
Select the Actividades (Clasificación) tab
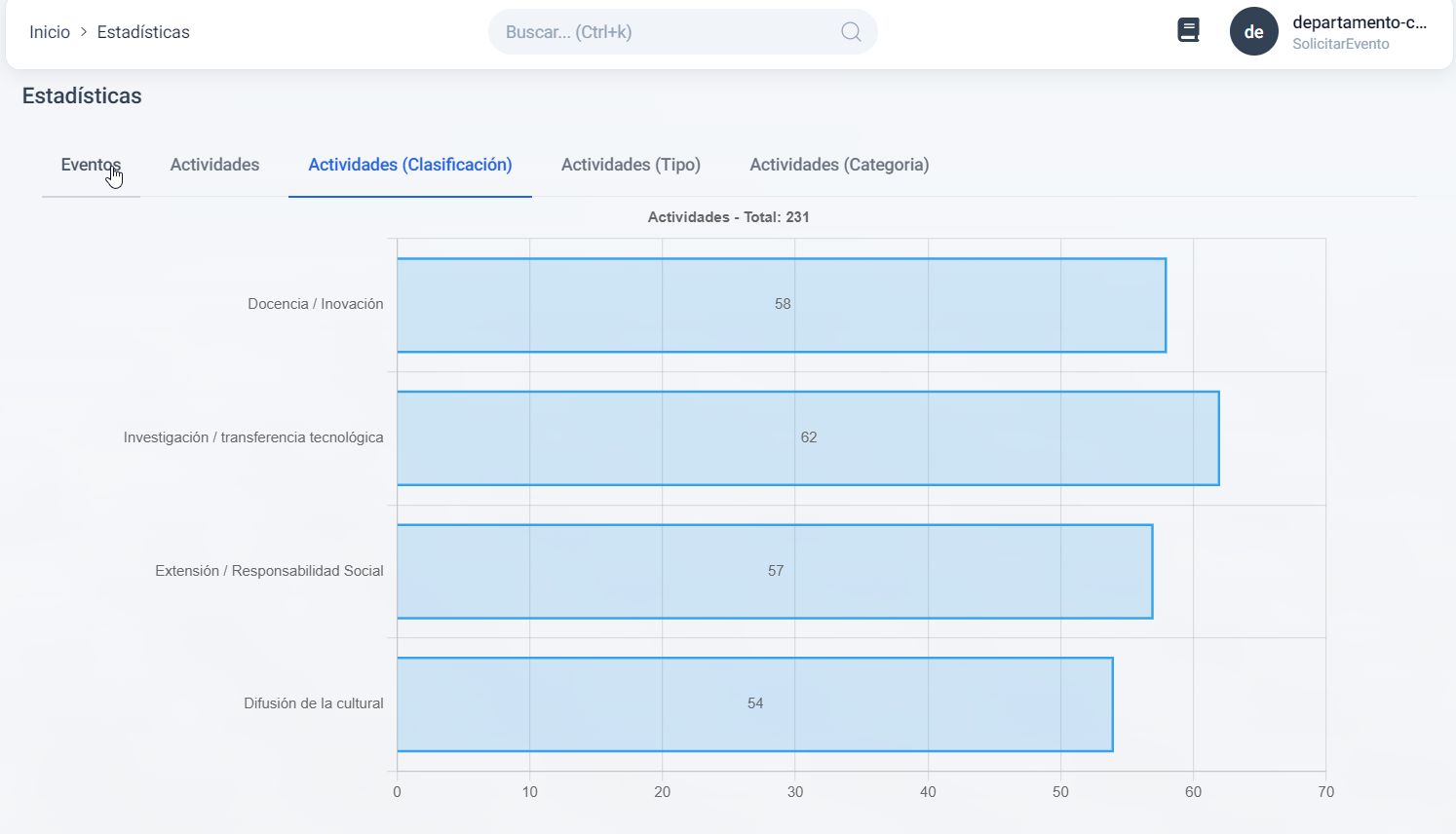click(x=409, y=165)
